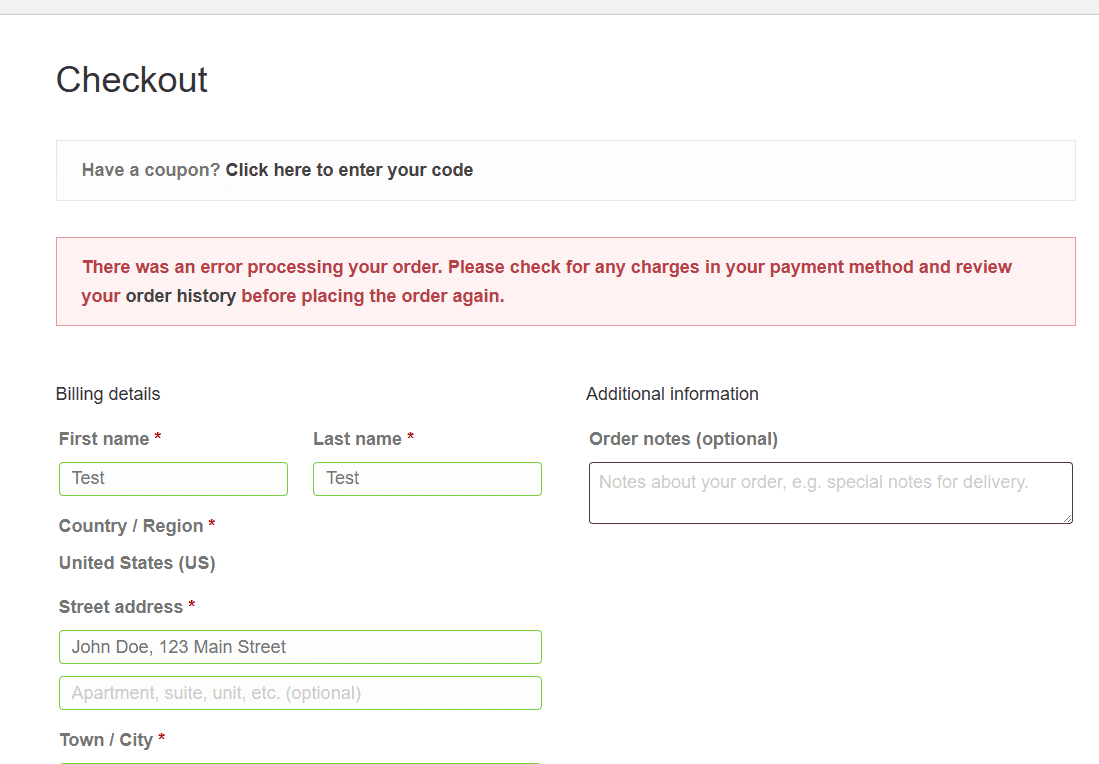This screenshot has height=764, width=1099.
Task: Click the Apartment, suite, unit optional field
Action: (300, 693)
